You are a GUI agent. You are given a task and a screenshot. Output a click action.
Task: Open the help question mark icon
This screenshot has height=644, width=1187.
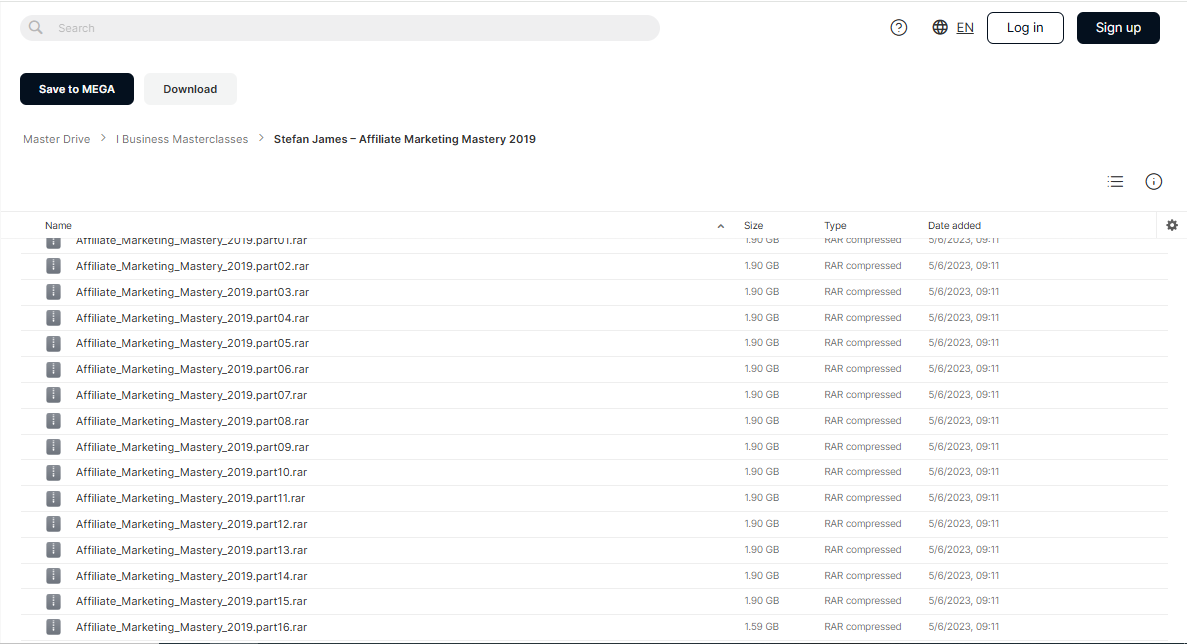point(899,28)
